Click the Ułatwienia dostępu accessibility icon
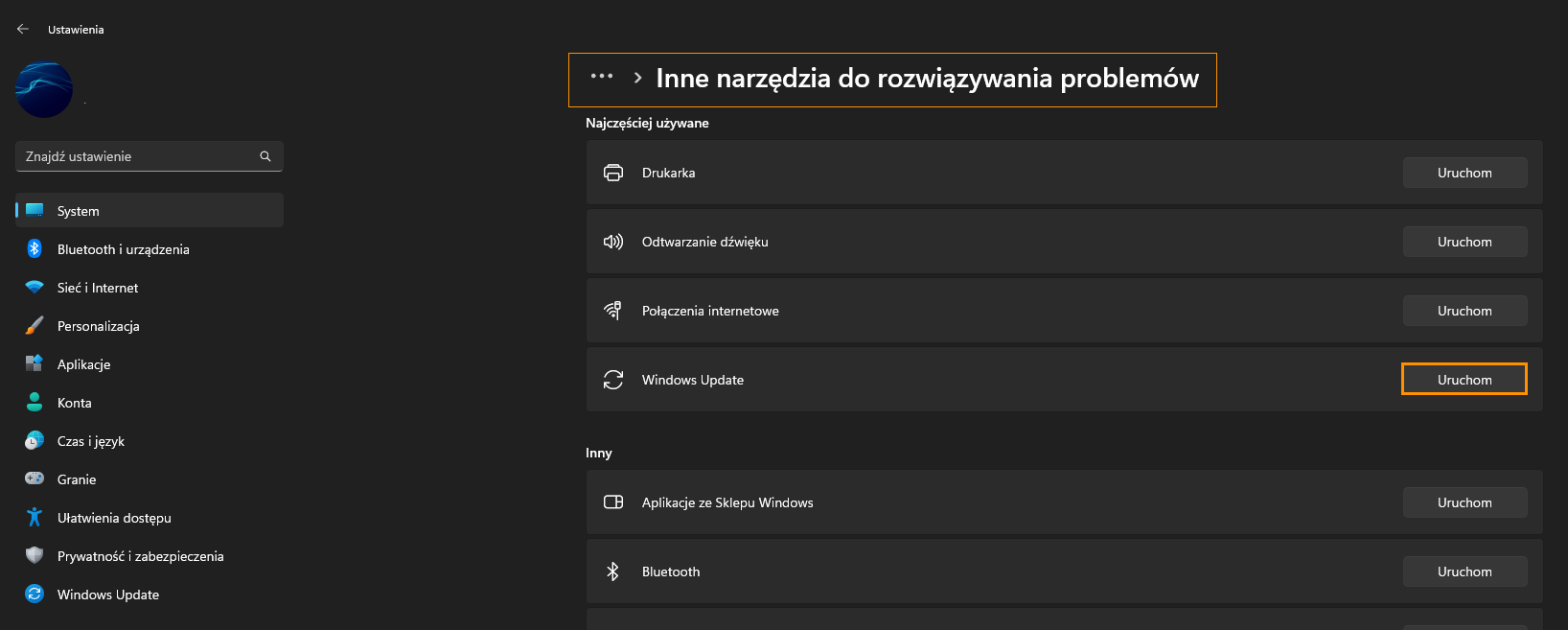The height and width of the screenshot is (630, 1568). click(35, 517)
